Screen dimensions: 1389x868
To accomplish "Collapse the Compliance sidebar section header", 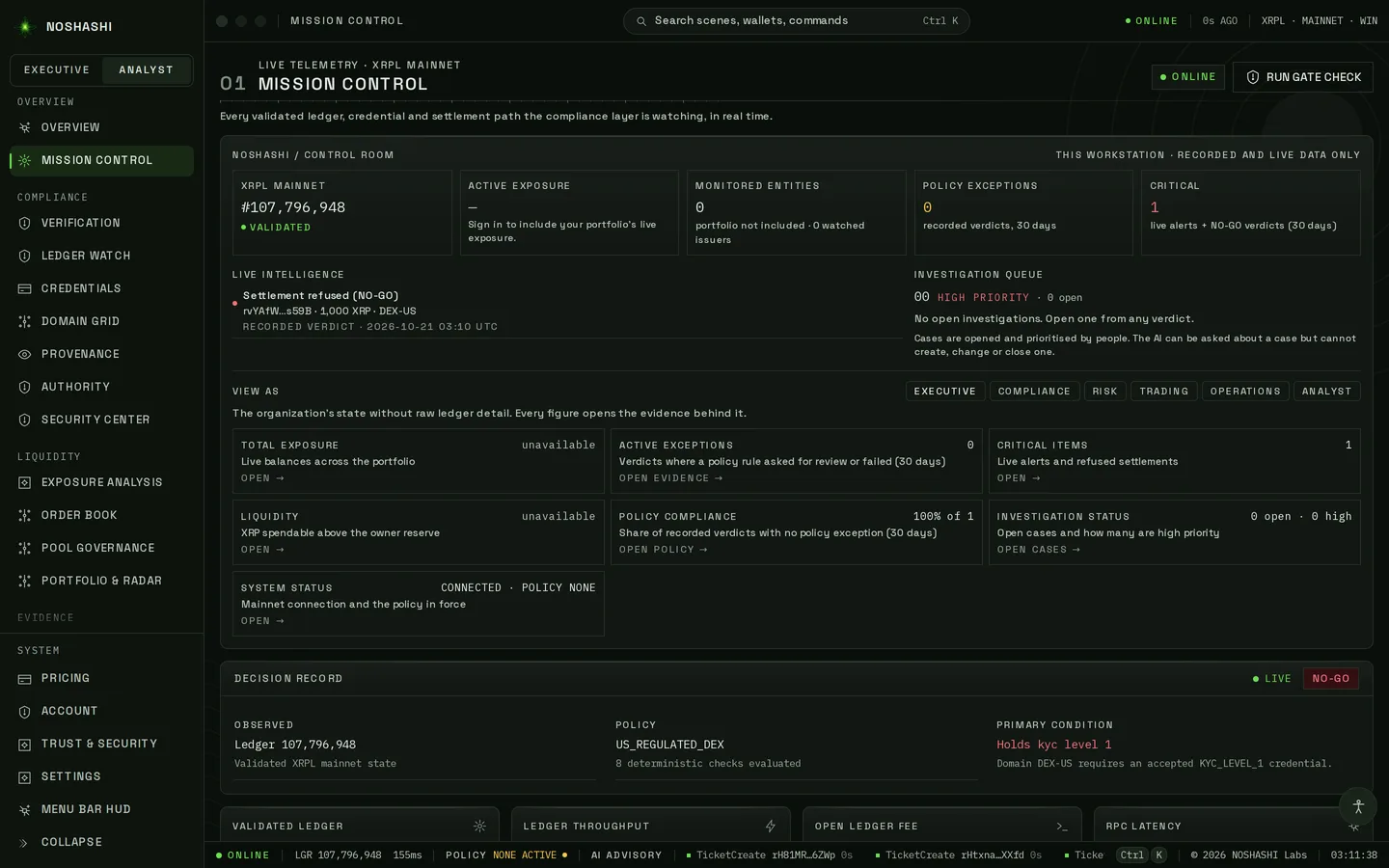I will coord(52,197).
